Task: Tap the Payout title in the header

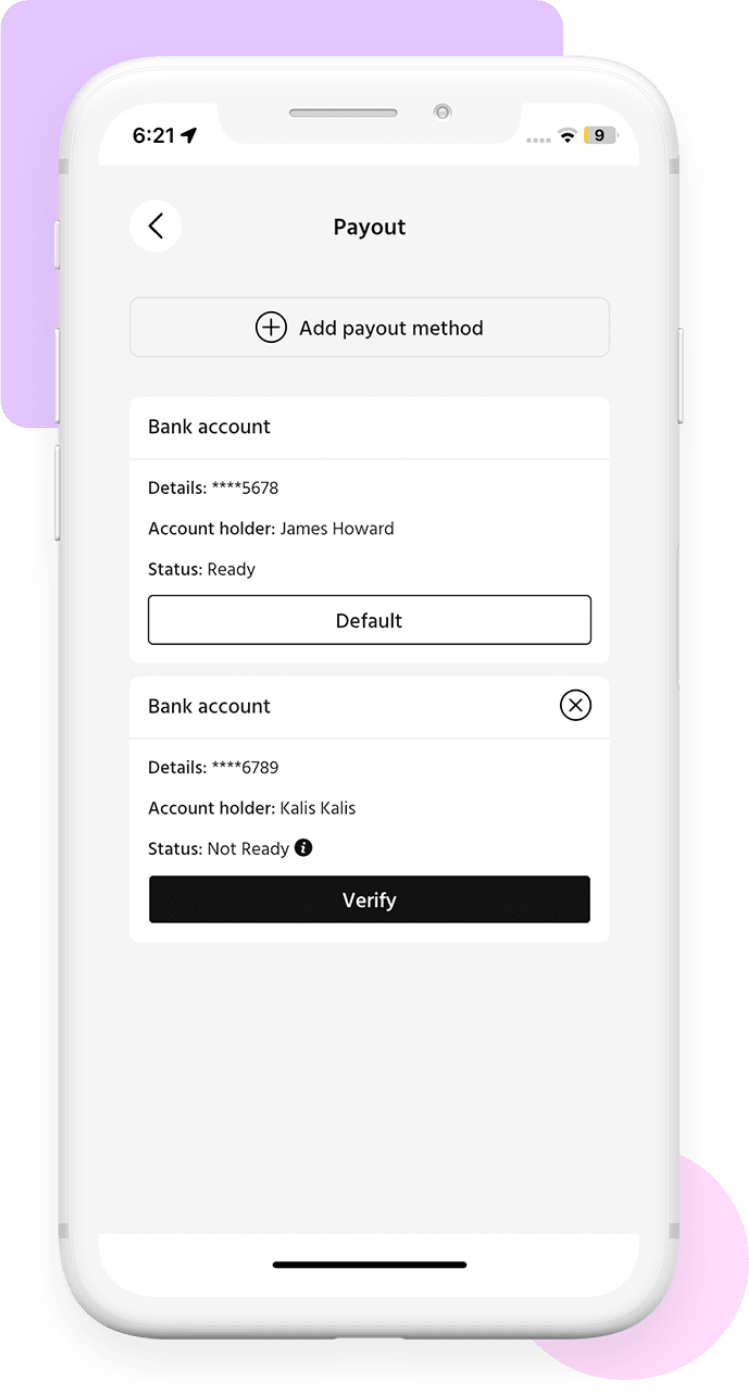Action: point(369,227)
